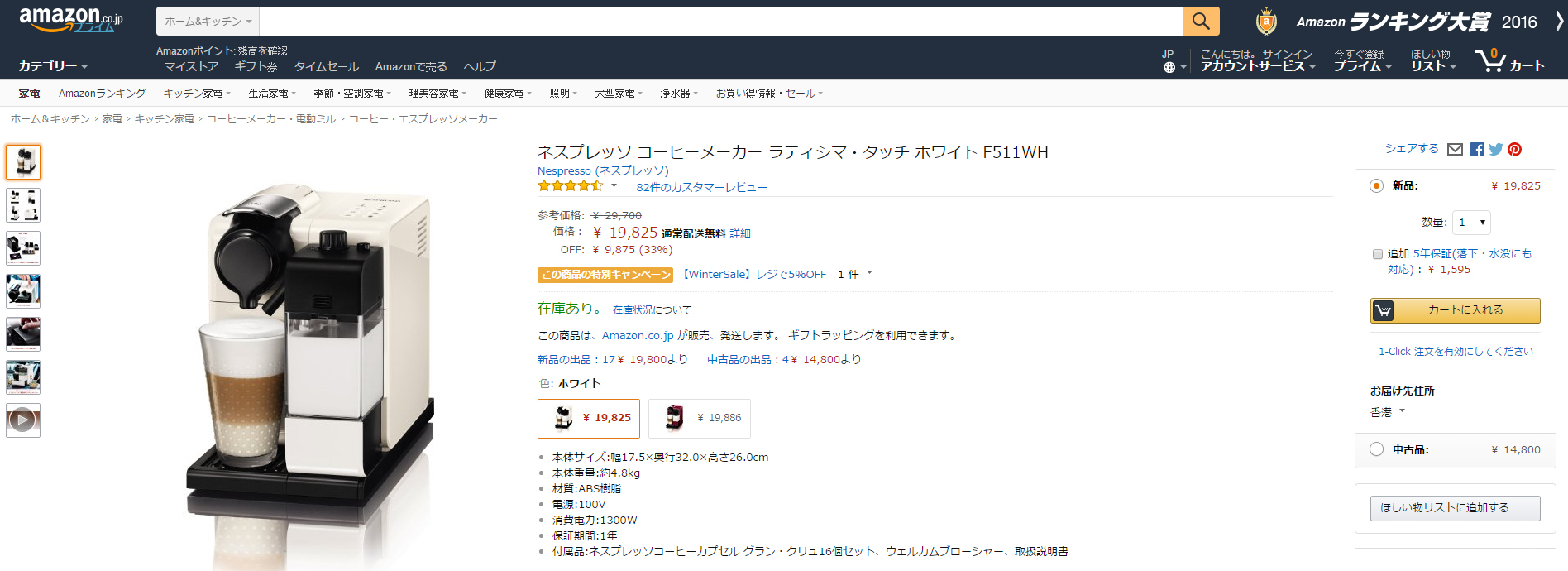The width and height of the screenshot is (1568, 571).
Task: Check the 5年保証 add-on checkbox
Action: coord(1378,254)
